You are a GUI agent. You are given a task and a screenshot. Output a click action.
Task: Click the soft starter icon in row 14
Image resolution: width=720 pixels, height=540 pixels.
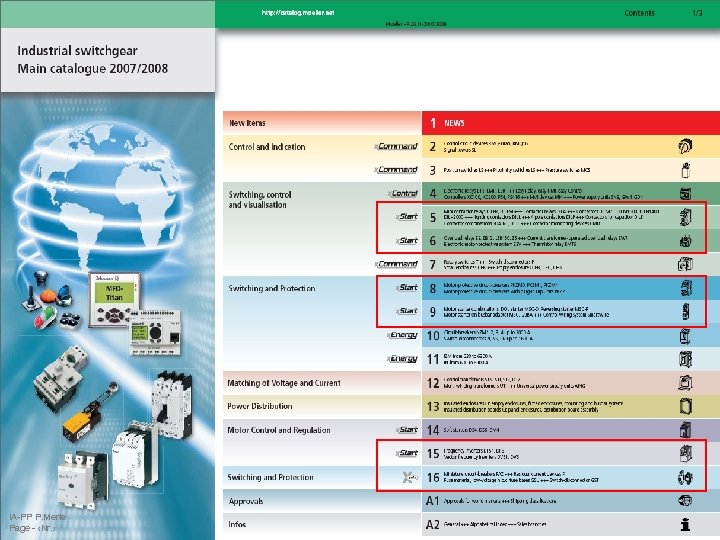point(686,430)
